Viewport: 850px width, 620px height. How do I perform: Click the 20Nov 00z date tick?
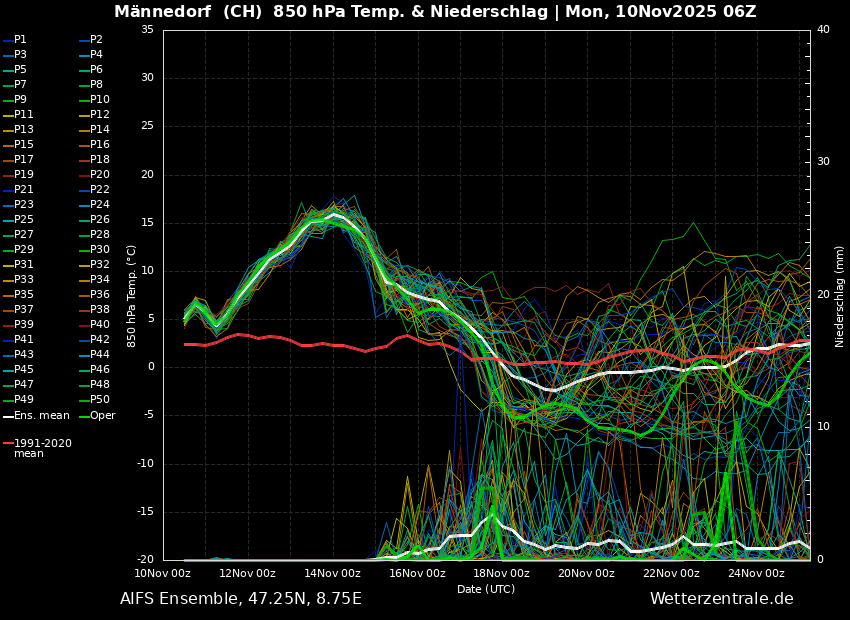(x=586, y=573)
